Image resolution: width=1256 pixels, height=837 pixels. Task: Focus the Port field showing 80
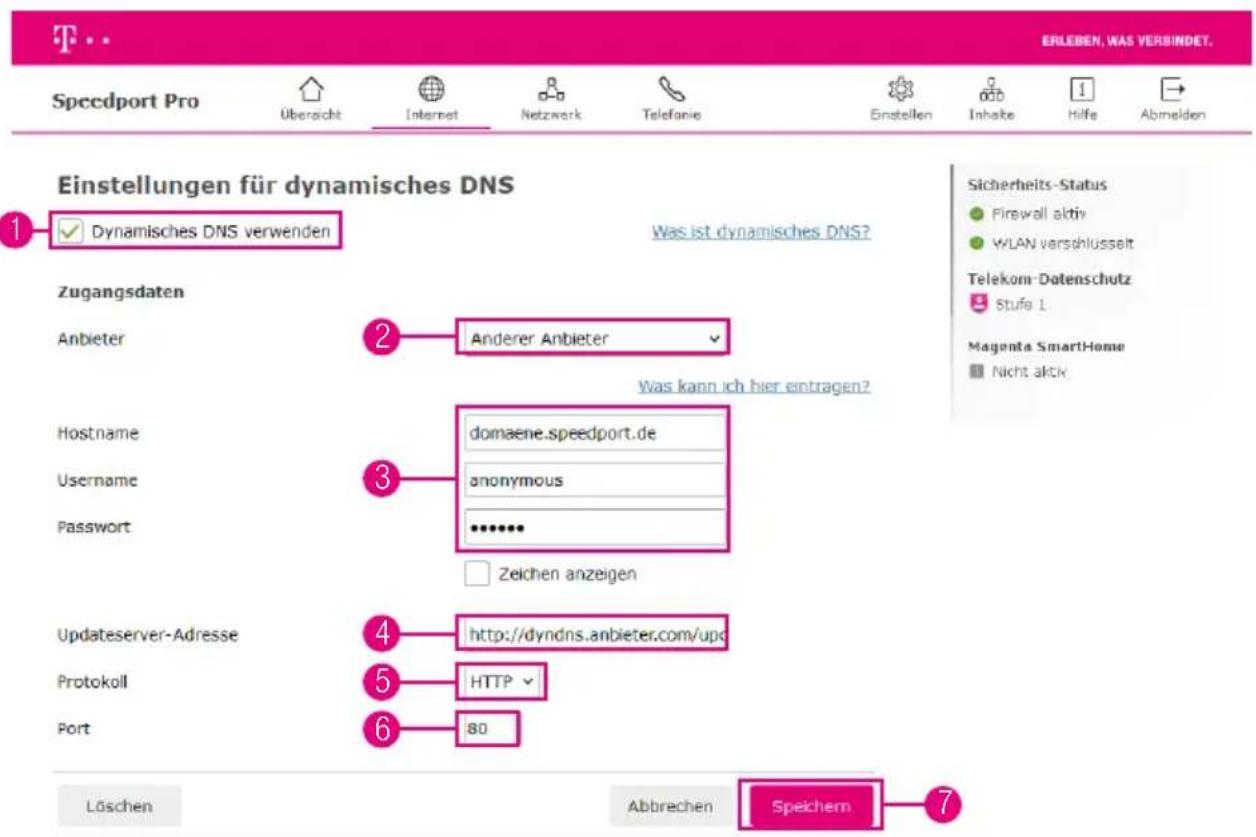click(x=489, y=729)
